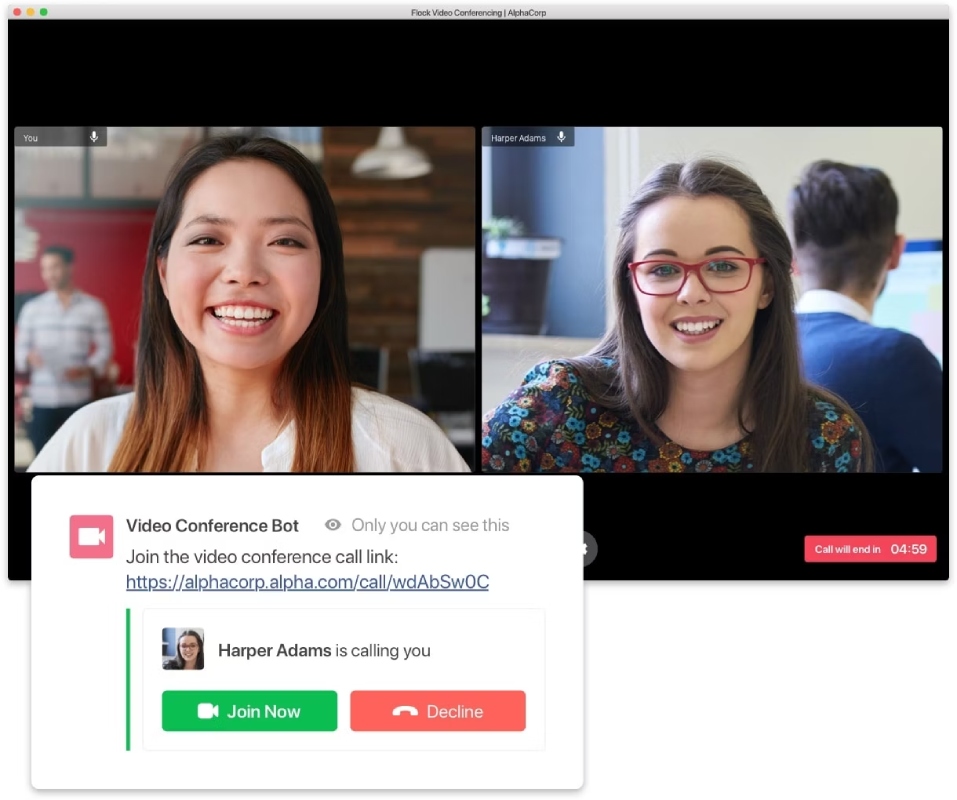Click Harper Adams's avatar thumbnail in the notification
This screenshot has width=957, height=800.
tap(183, 649)
